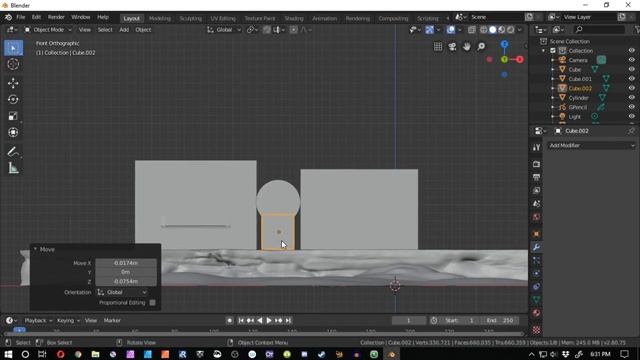The image size is (640, 360).
Task: Select the Select Box tool
Action: 13,48
